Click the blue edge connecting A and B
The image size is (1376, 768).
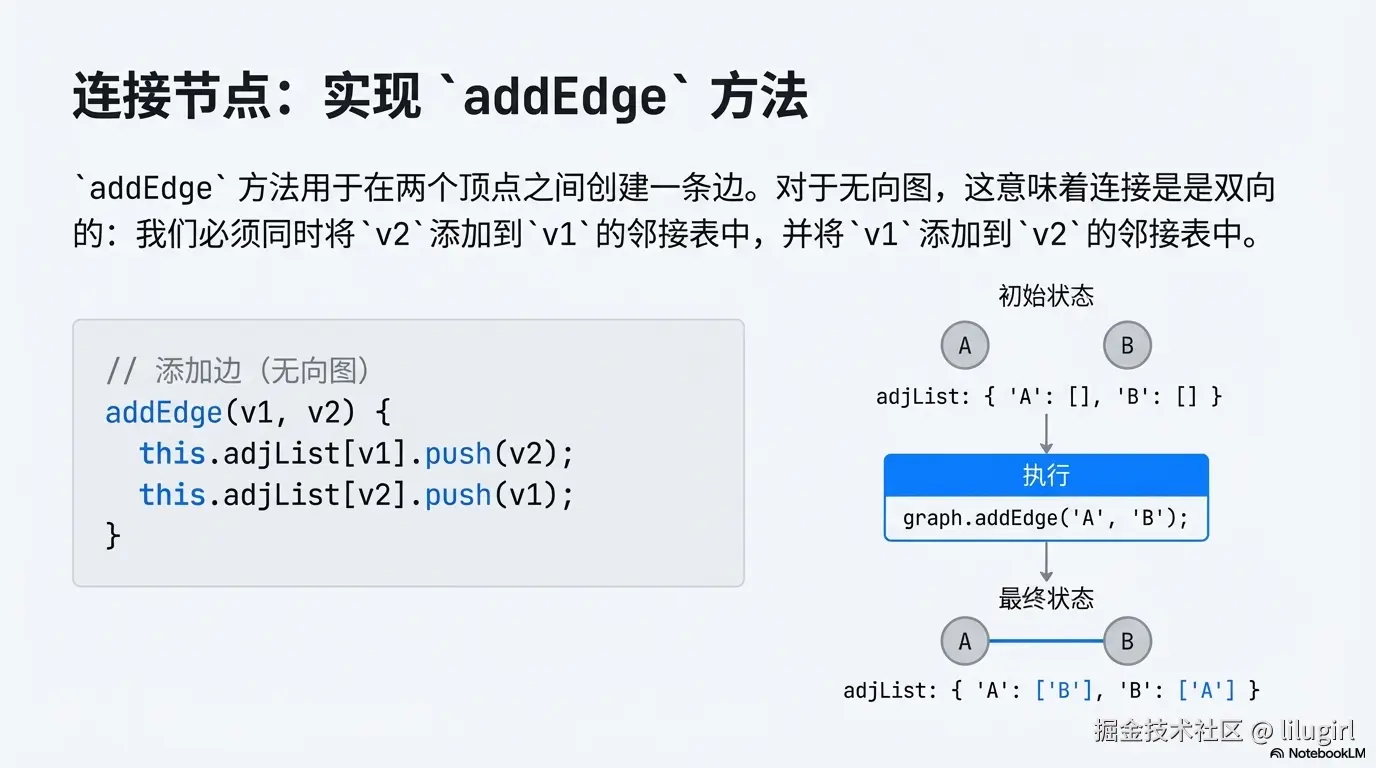pos(1046,641)
